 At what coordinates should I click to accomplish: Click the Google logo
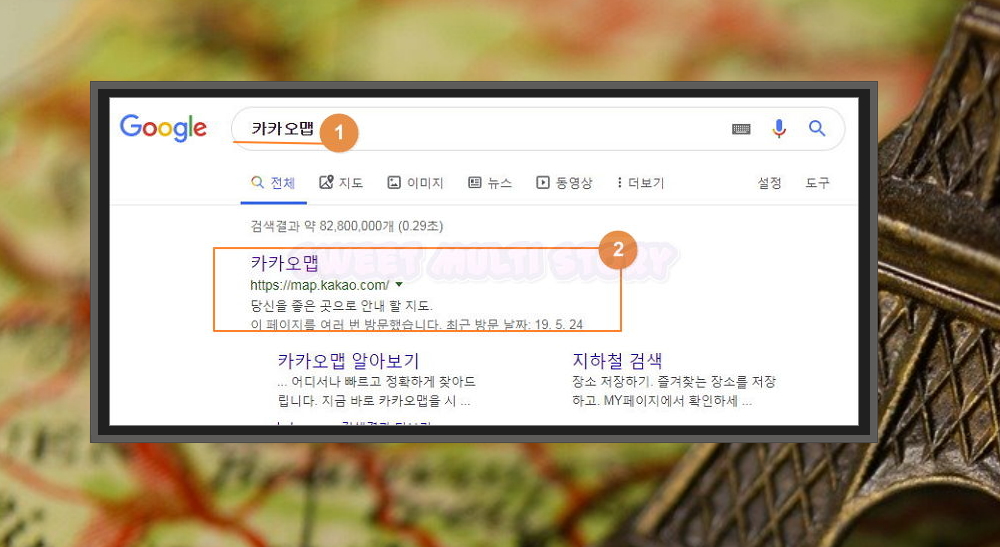(x=163, y=128)
